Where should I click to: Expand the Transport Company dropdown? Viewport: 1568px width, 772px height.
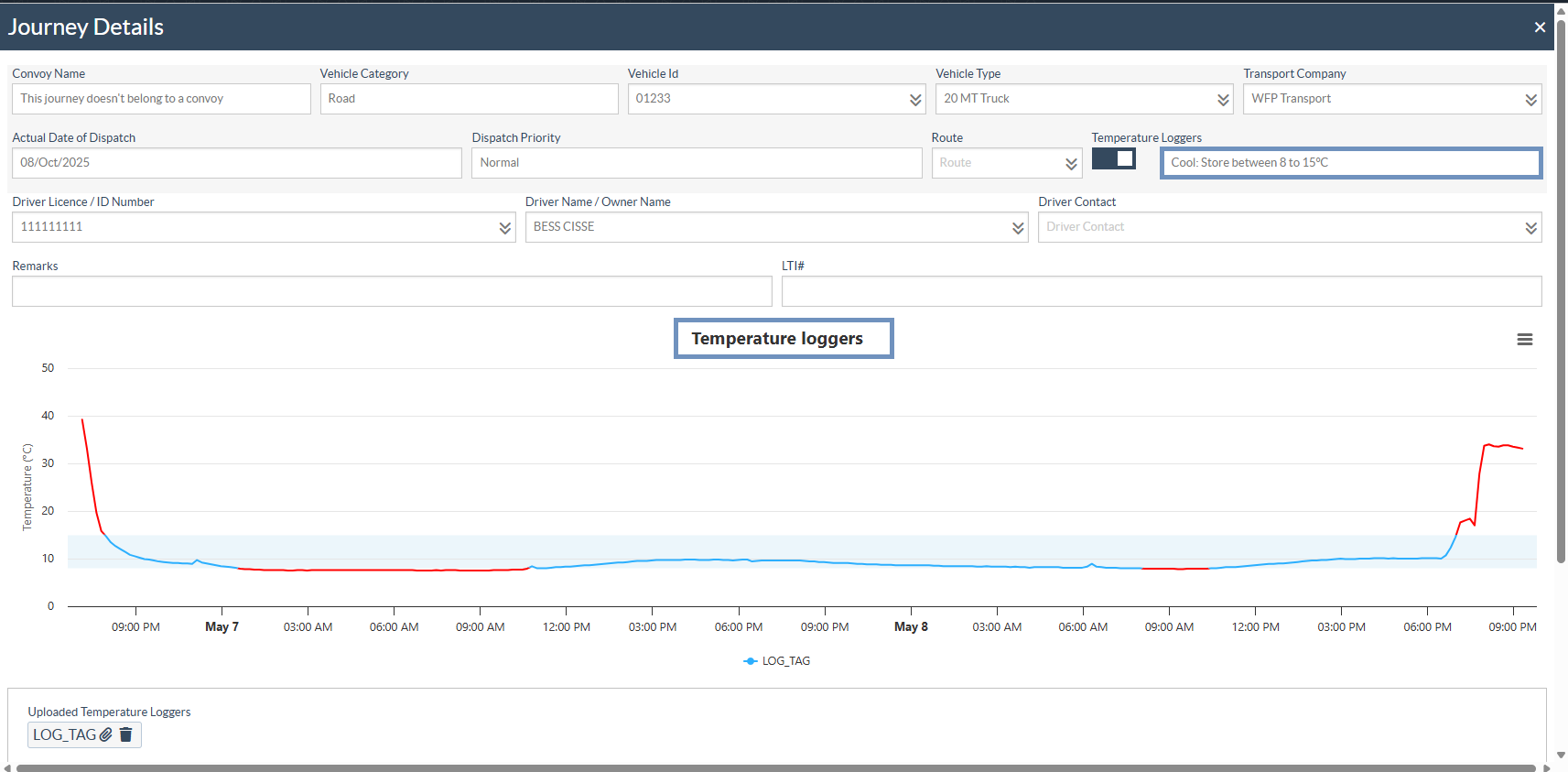pos(1530,100)
